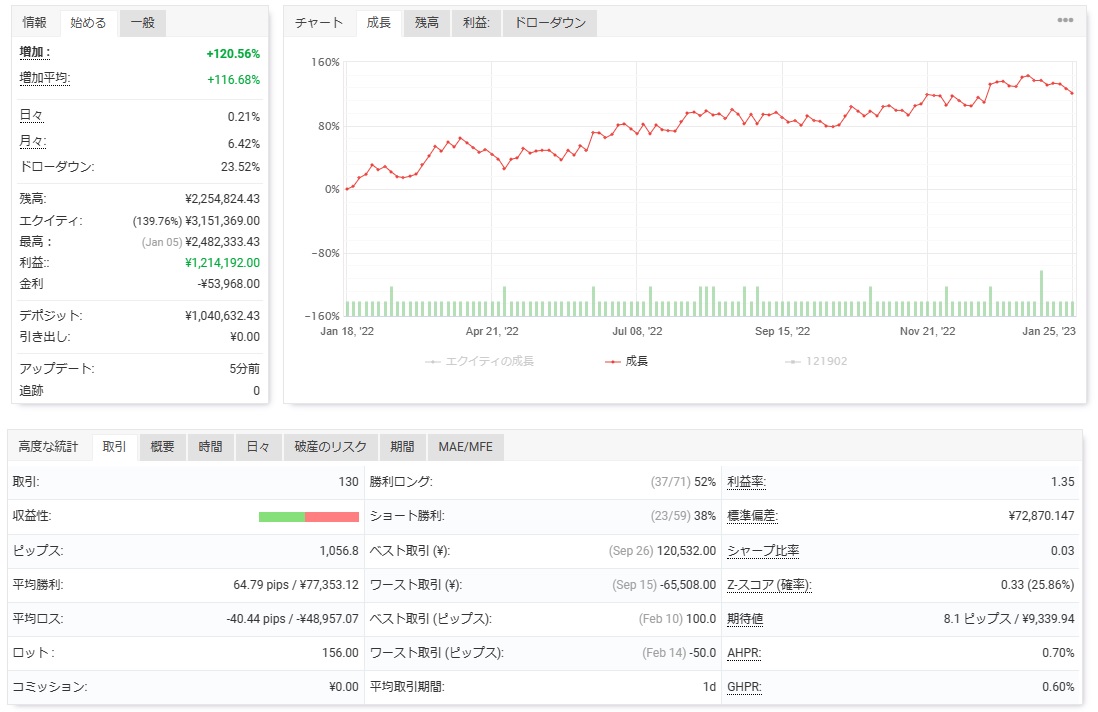Screen dimensions: 1098x712
Task: Click the ¥1,040,632.43 deposit value
Action: coord(223,316)
